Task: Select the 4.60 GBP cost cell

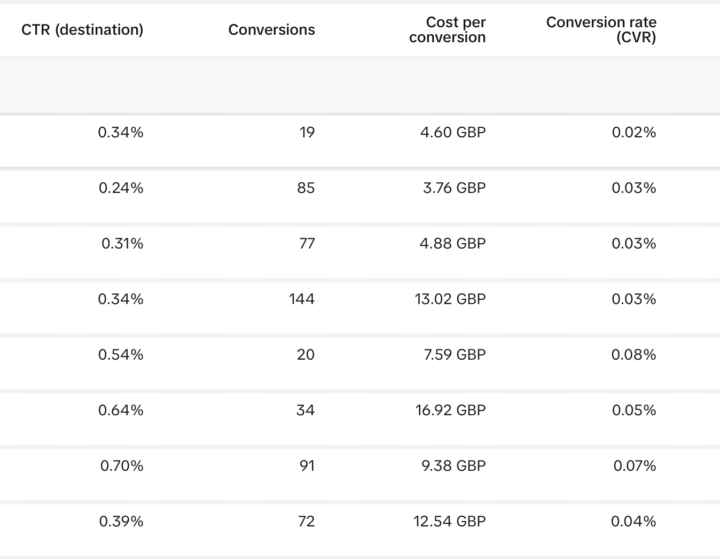Action: [453, 133]
